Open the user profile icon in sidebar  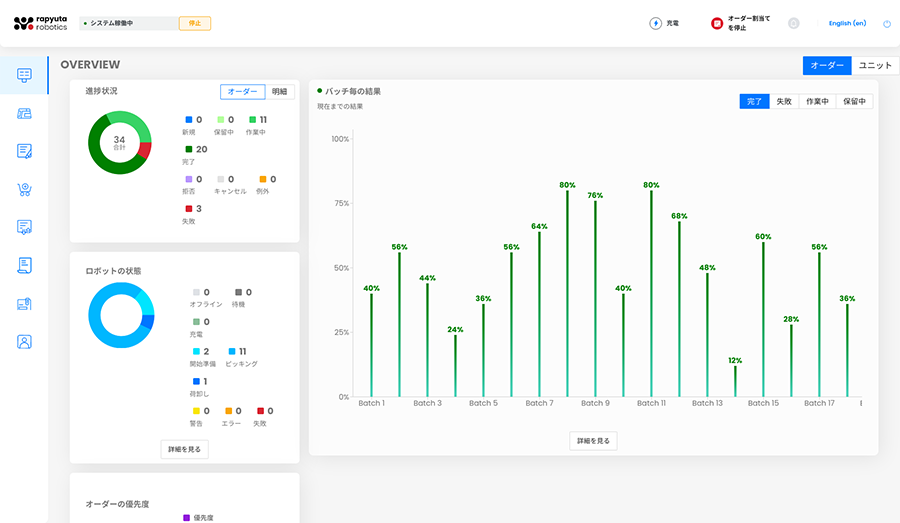[x=24, y=341]
